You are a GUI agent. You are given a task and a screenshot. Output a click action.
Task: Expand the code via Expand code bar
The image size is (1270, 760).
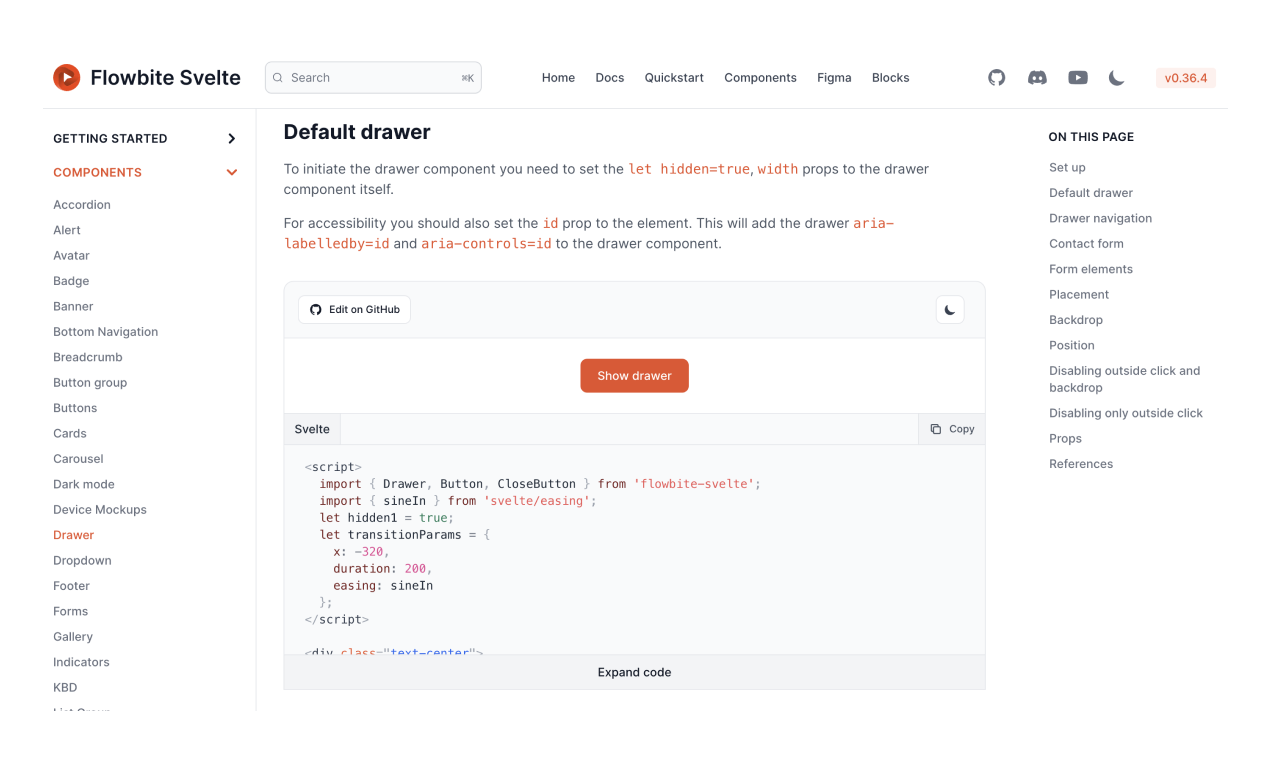[634, 672]
